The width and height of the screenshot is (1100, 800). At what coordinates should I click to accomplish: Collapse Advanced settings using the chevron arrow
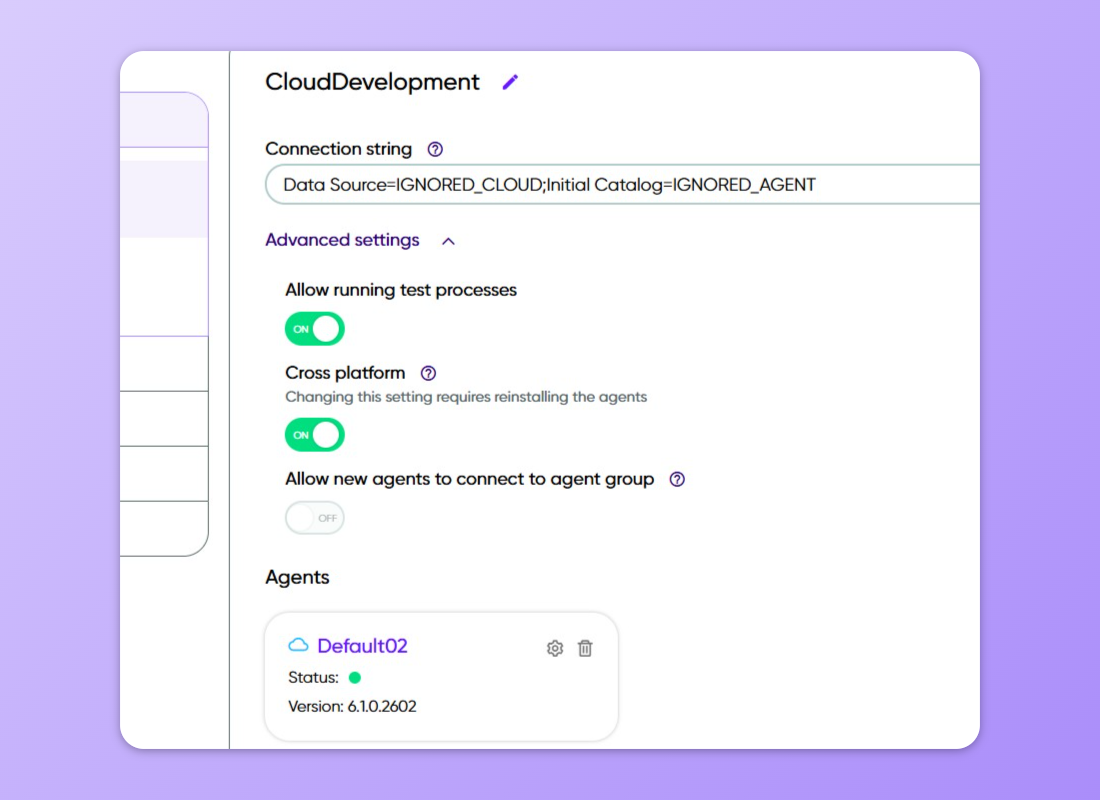(449, 241)
